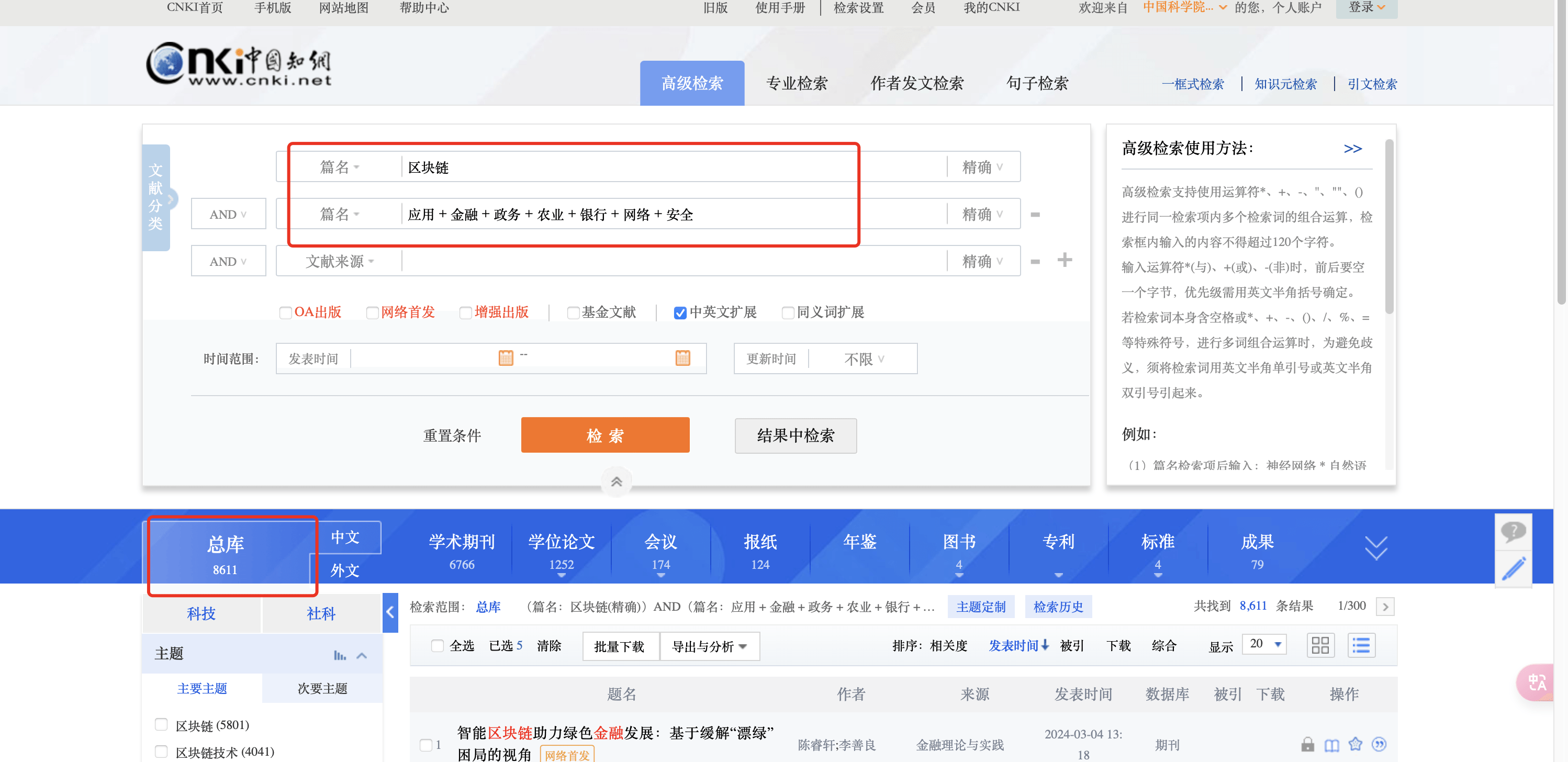Sort descending by 发表时间 arrow
The image size is (1568, 762).
(1045, 645)
